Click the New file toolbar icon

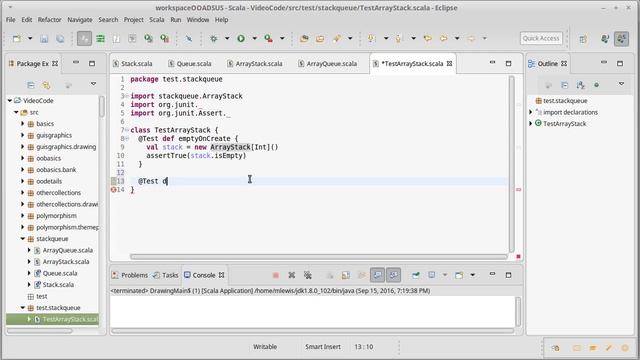[x=17, y=38]
